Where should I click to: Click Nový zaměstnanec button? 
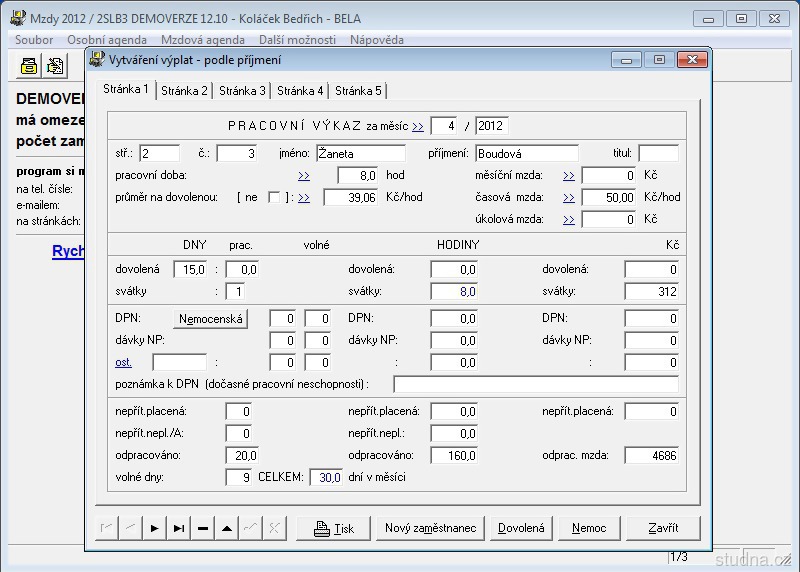tap(430, 528)
